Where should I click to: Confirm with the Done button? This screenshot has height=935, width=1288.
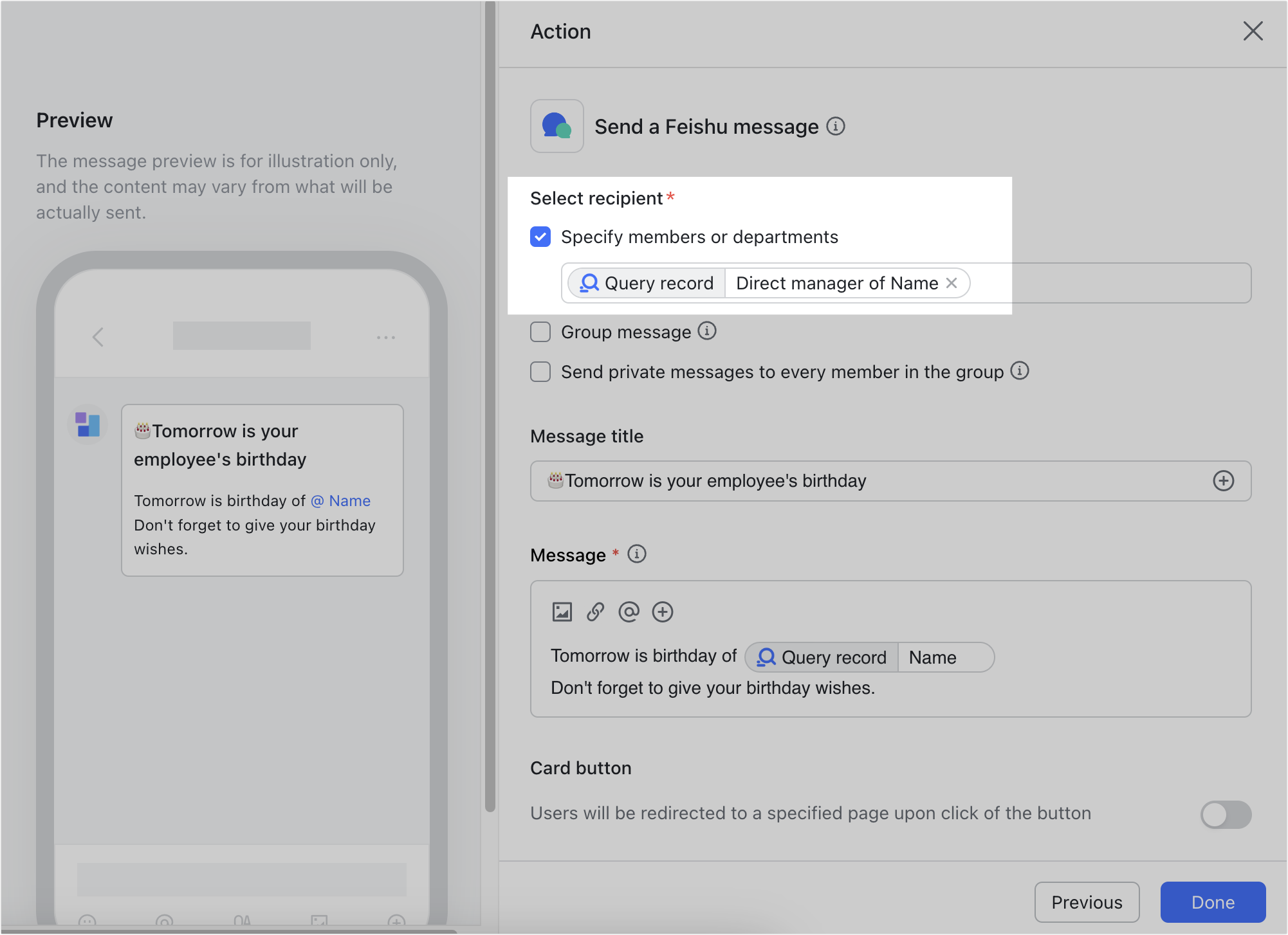[1213, 902]
